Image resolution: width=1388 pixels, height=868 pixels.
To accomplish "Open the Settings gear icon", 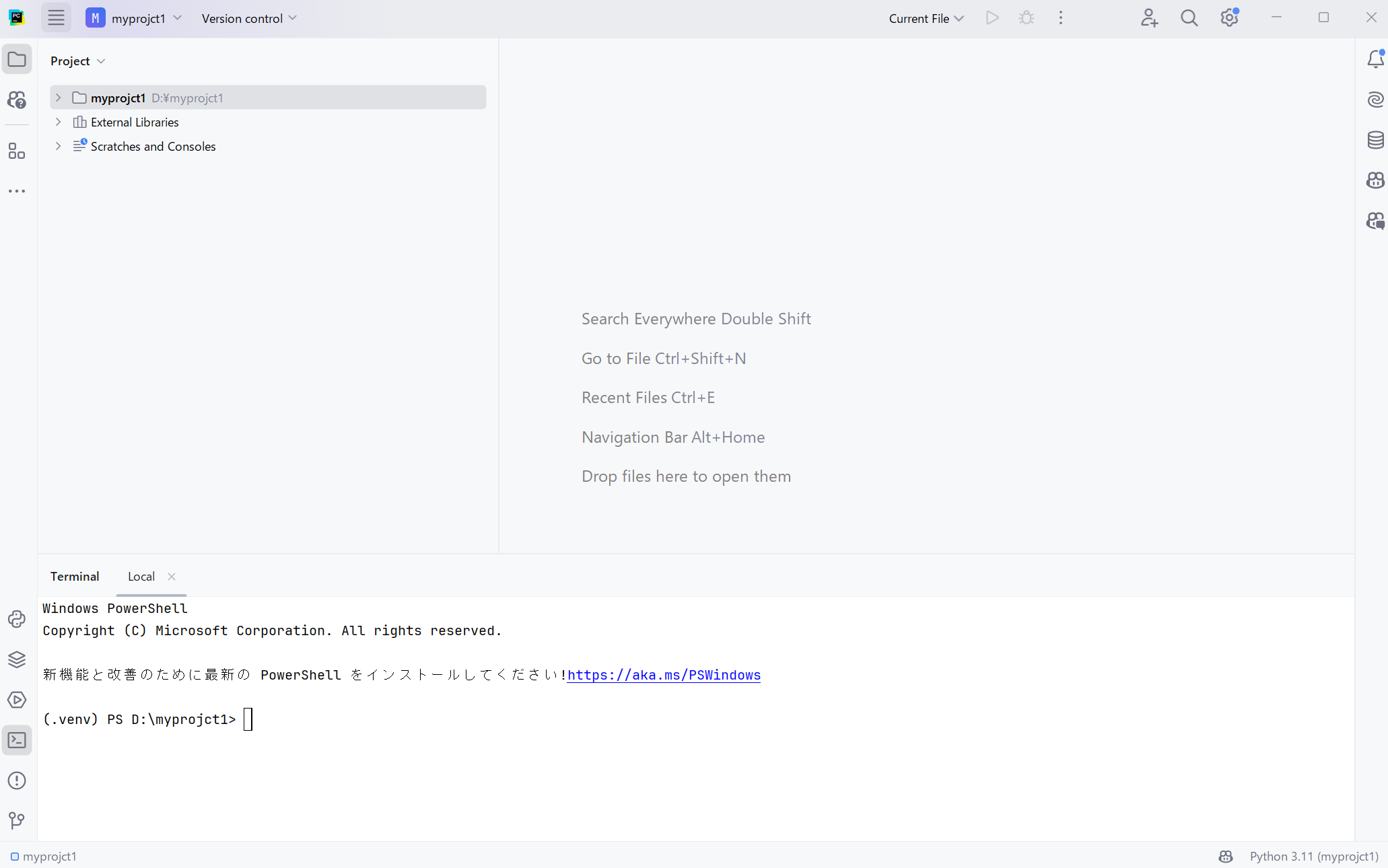I will point(1229,18).
